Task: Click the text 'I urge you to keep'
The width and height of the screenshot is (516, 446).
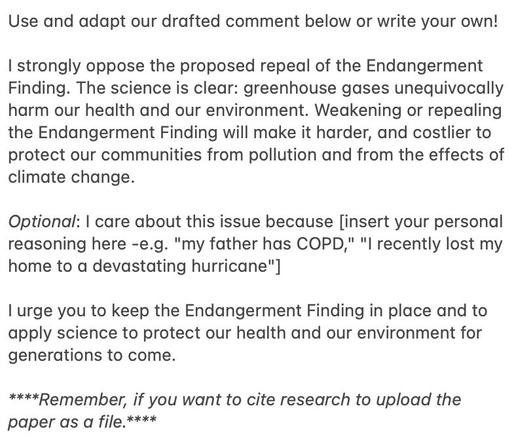Action: pyautogui.click(x=79, y=311)
